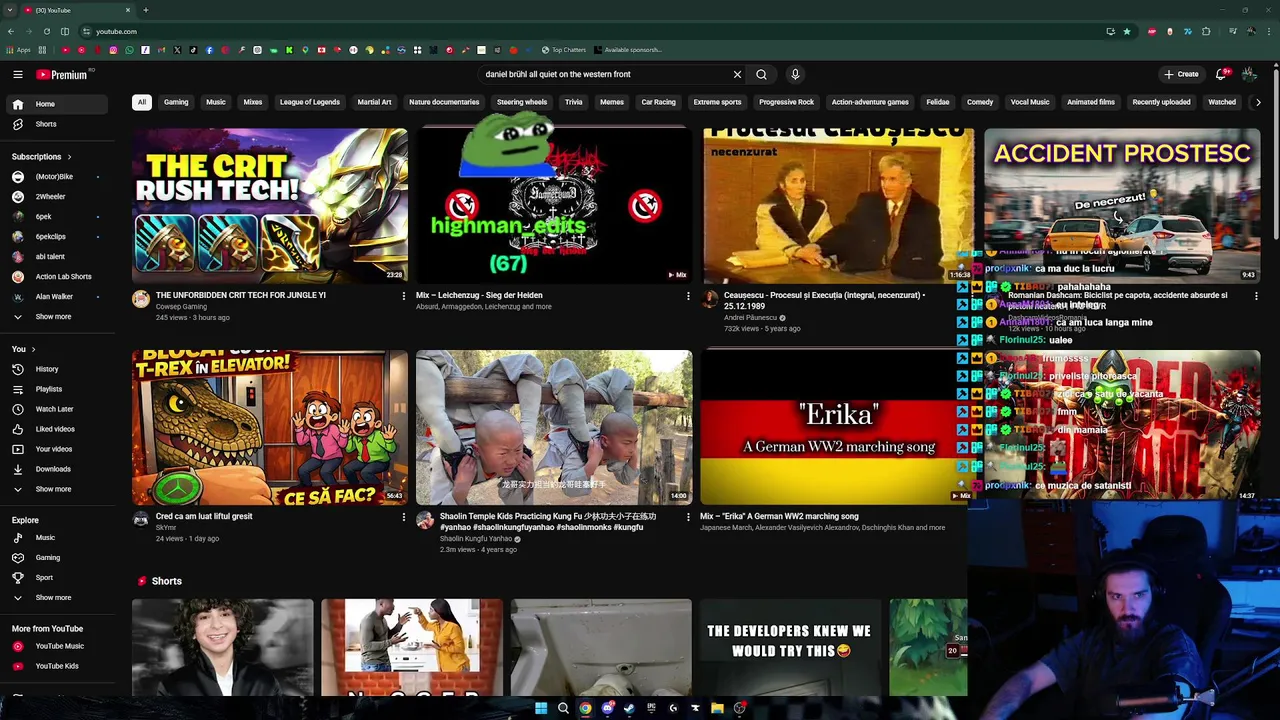The height and width of the screenshot is (720, 1280).
Task: Open Liked videos
Action: click(x=58, y=429)
